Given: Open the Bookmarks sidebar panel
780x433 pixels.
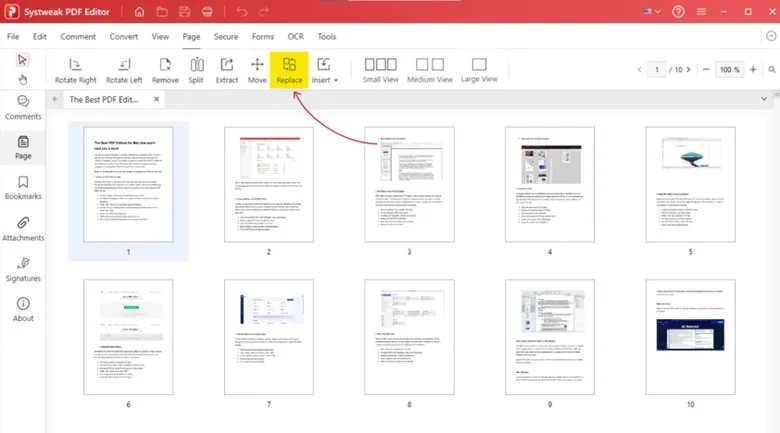Looking at the screenshot, I should coord(23,190).
